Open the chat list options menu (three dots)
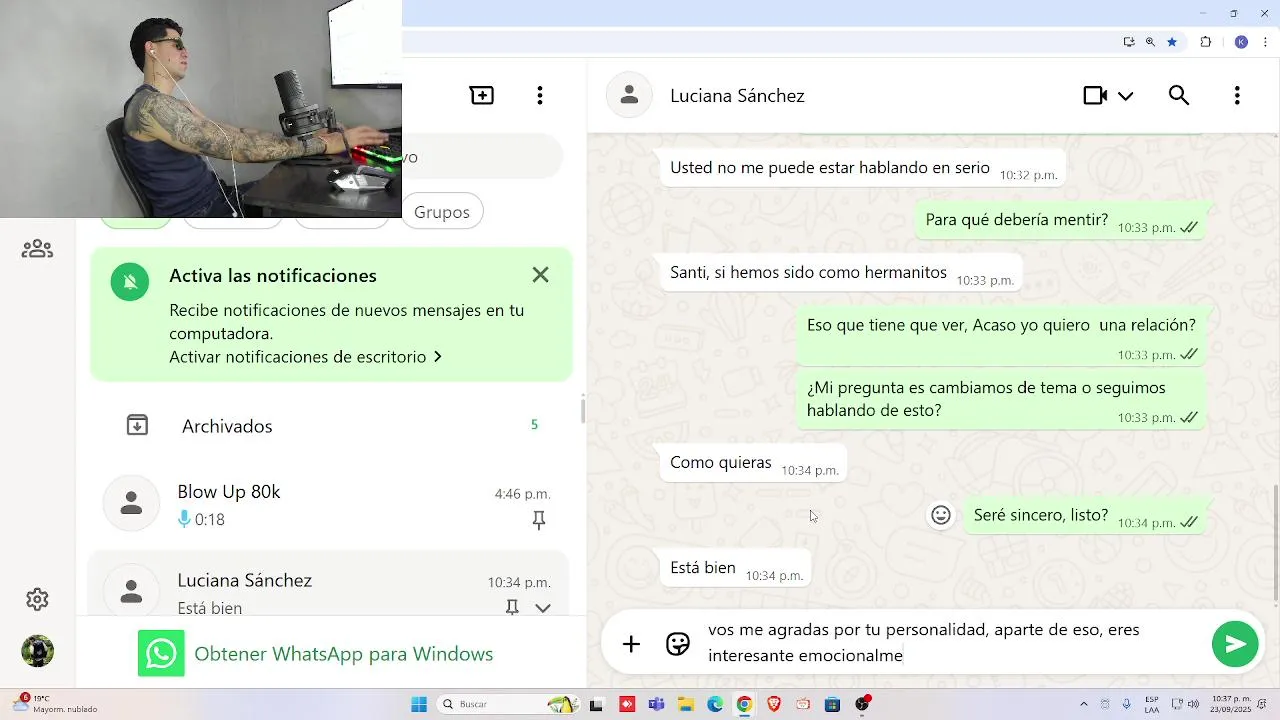1280x720 pixels. pyautogui.click(x=540, y=95)
